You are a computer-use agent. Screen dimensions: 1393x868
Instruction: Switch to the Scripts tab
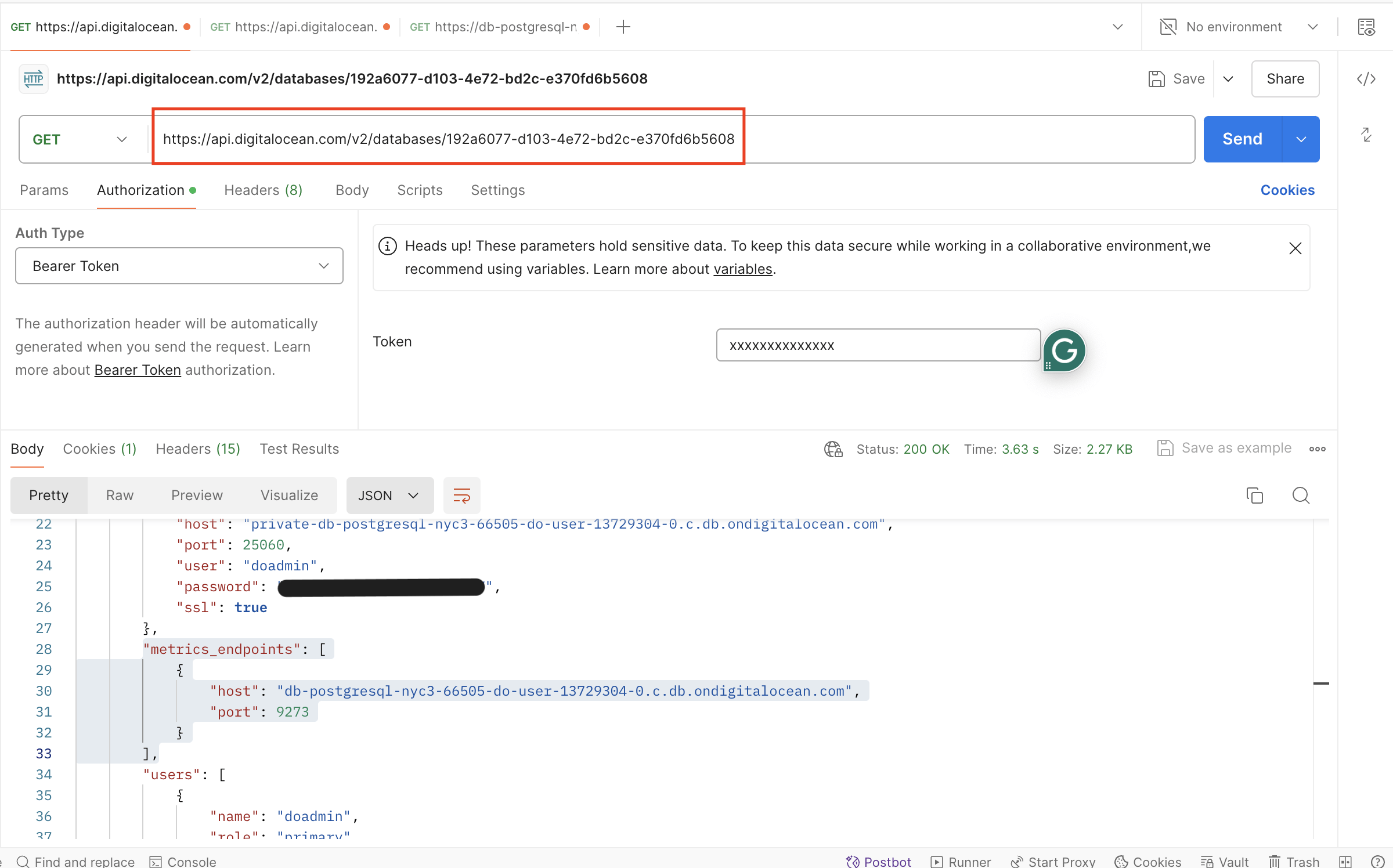pyautogui.click(x=420, y=190)
